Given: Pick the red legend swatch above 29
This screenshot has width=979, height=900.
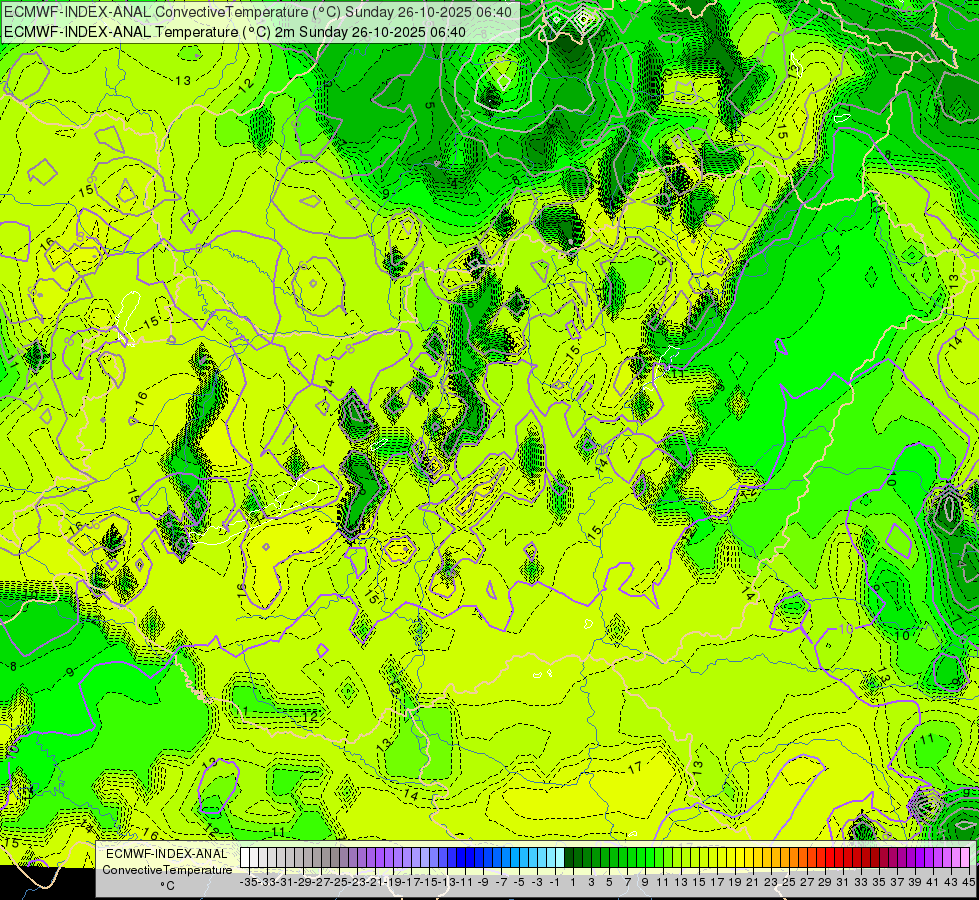Looking at the screenshot, I should click(820, 858).
